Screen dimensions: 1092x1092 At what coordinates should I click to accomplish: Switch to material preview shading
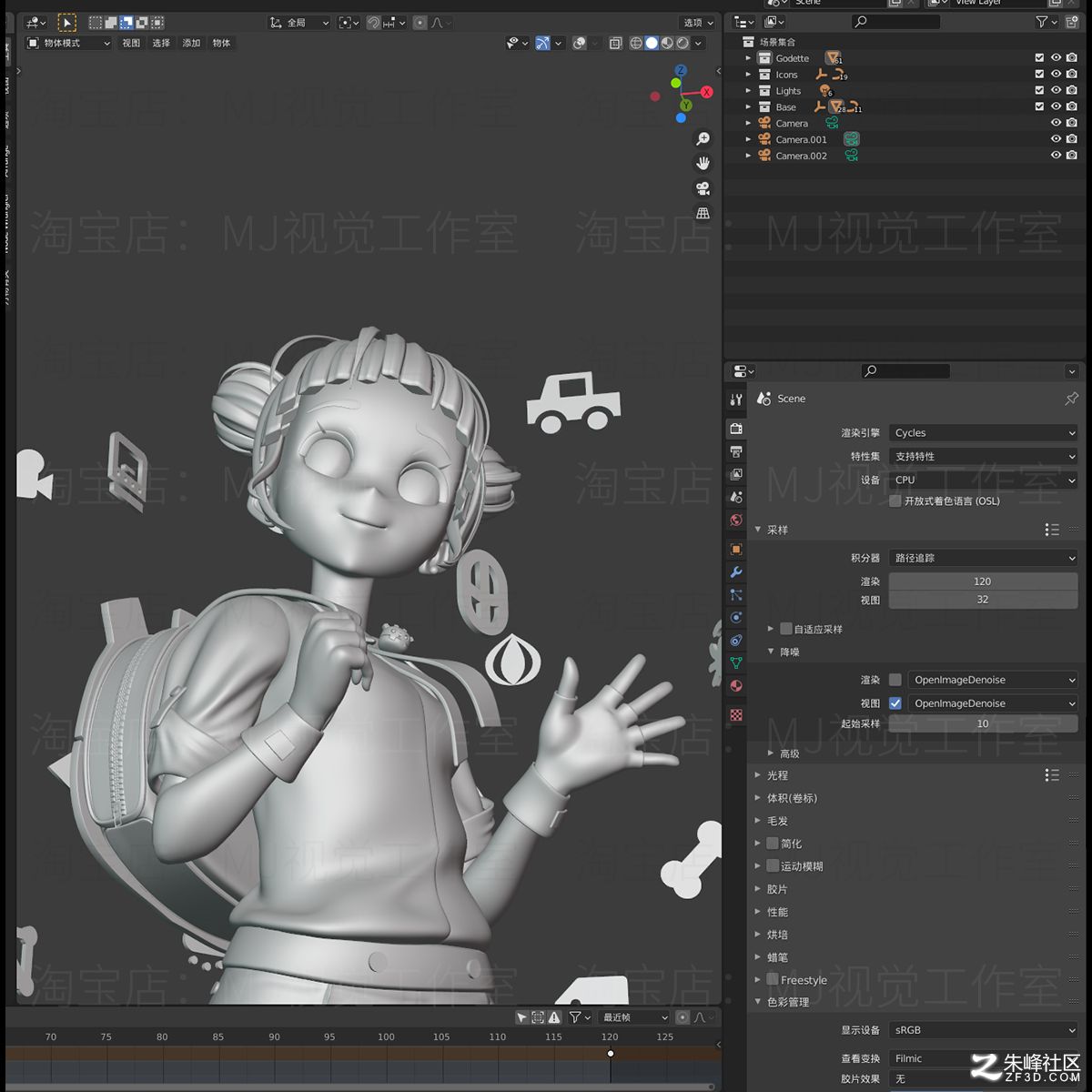coord(667,44)
